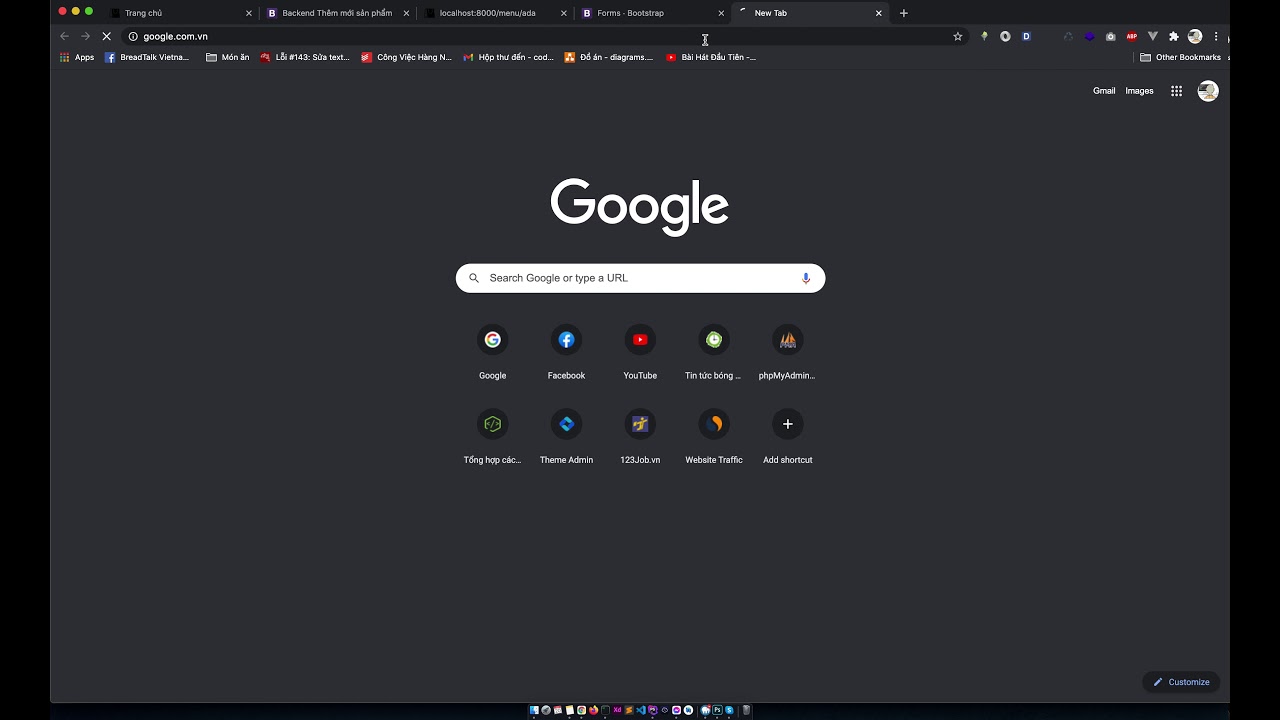Screen dimensions: 1280x720
Task: Open the phpMyAdmin shortcut tile
Action: pyautogui.click(x=788, y=353)
